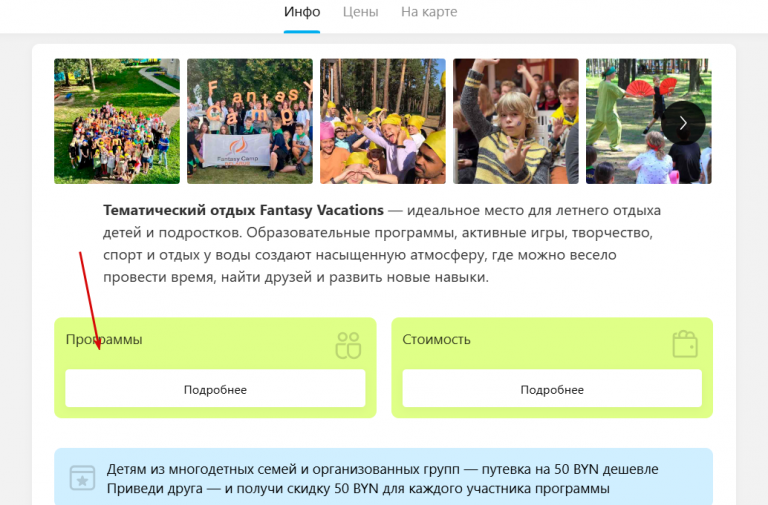Switch to the Инфо tab
The image size is (768, 505).
pyautogui.click(x=302, y=12)
